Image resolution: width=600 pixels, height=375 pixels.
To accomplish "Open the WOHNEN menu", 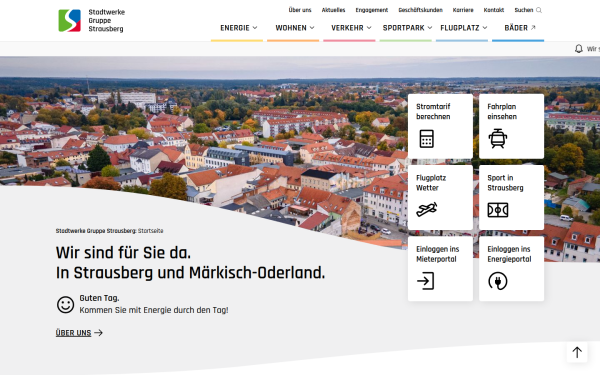I will [x=291, y=28].
